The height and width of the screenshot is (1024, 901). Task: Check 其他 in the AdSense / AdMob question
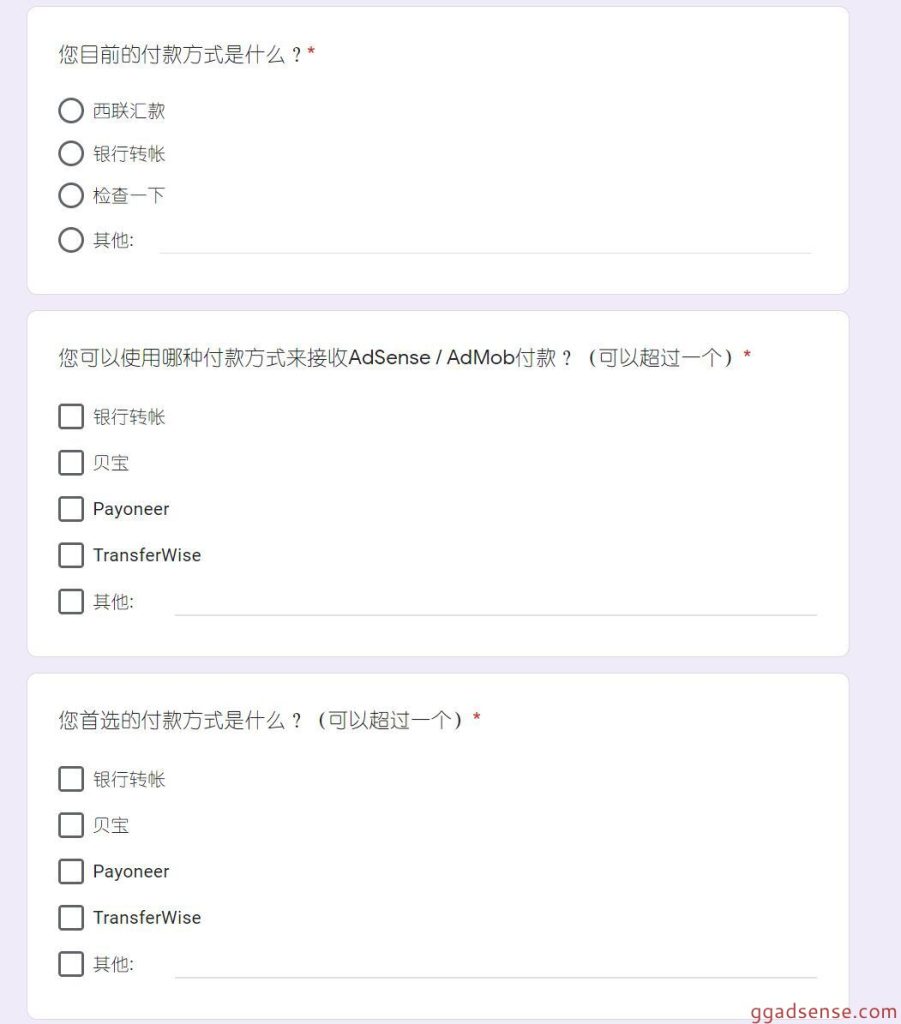[71, 602]
